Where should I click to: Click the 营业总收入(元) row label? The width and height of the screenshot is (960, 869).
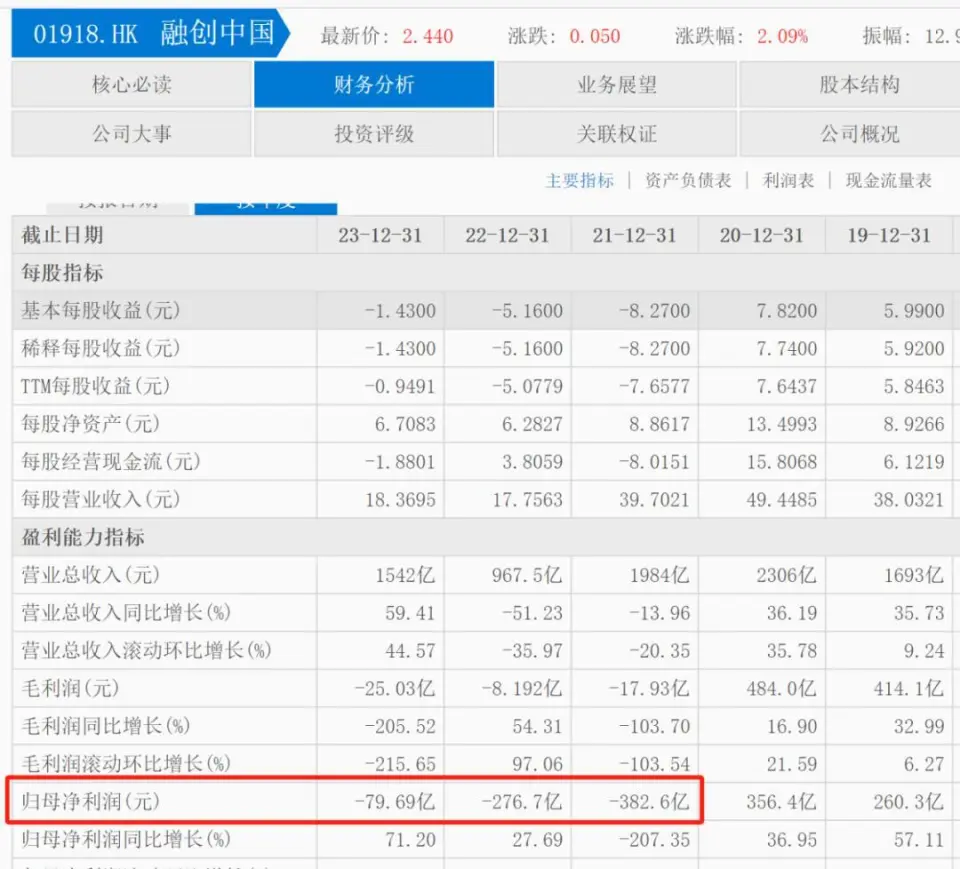90,575
